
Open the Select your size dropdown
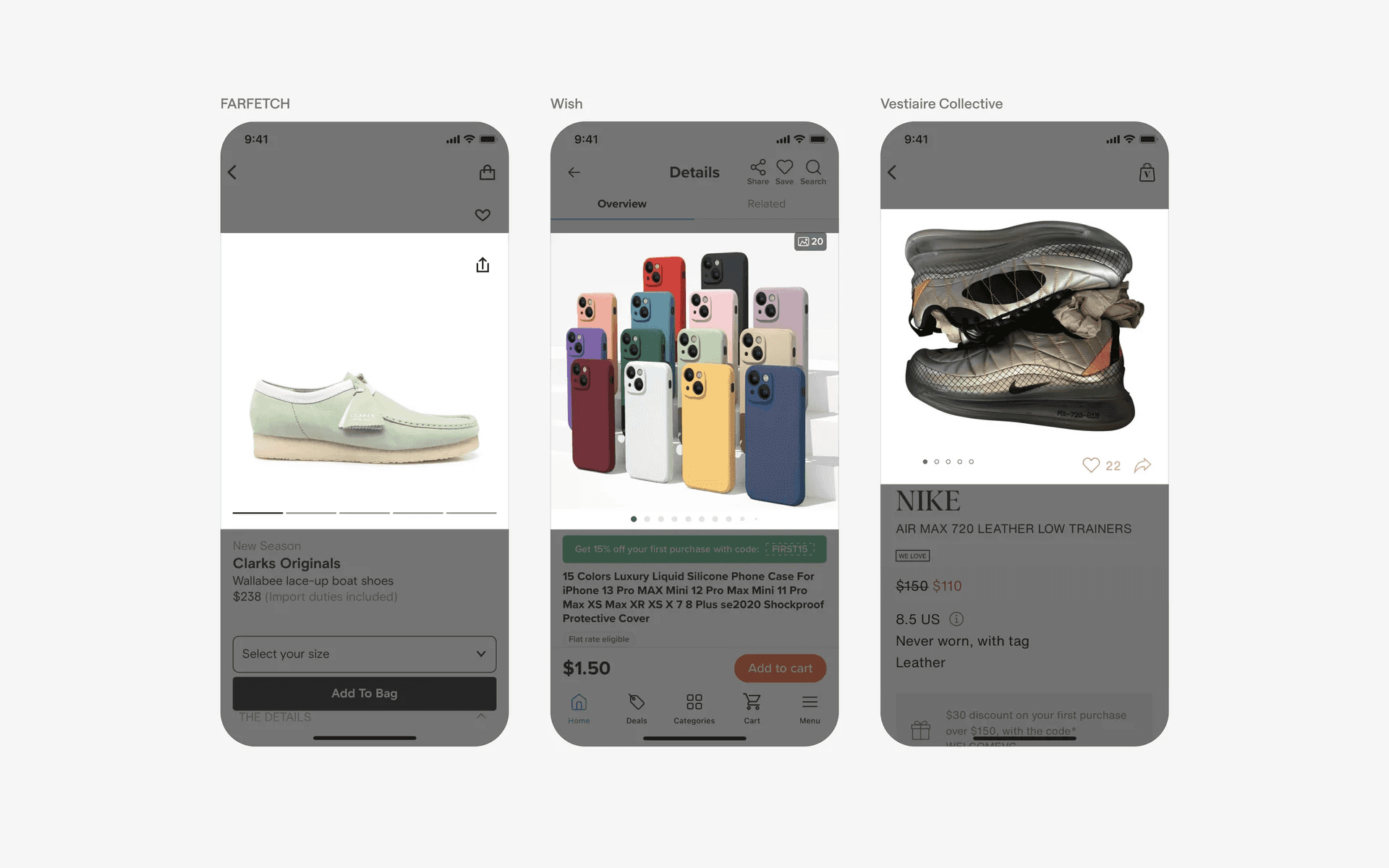[x=365, y=654]
